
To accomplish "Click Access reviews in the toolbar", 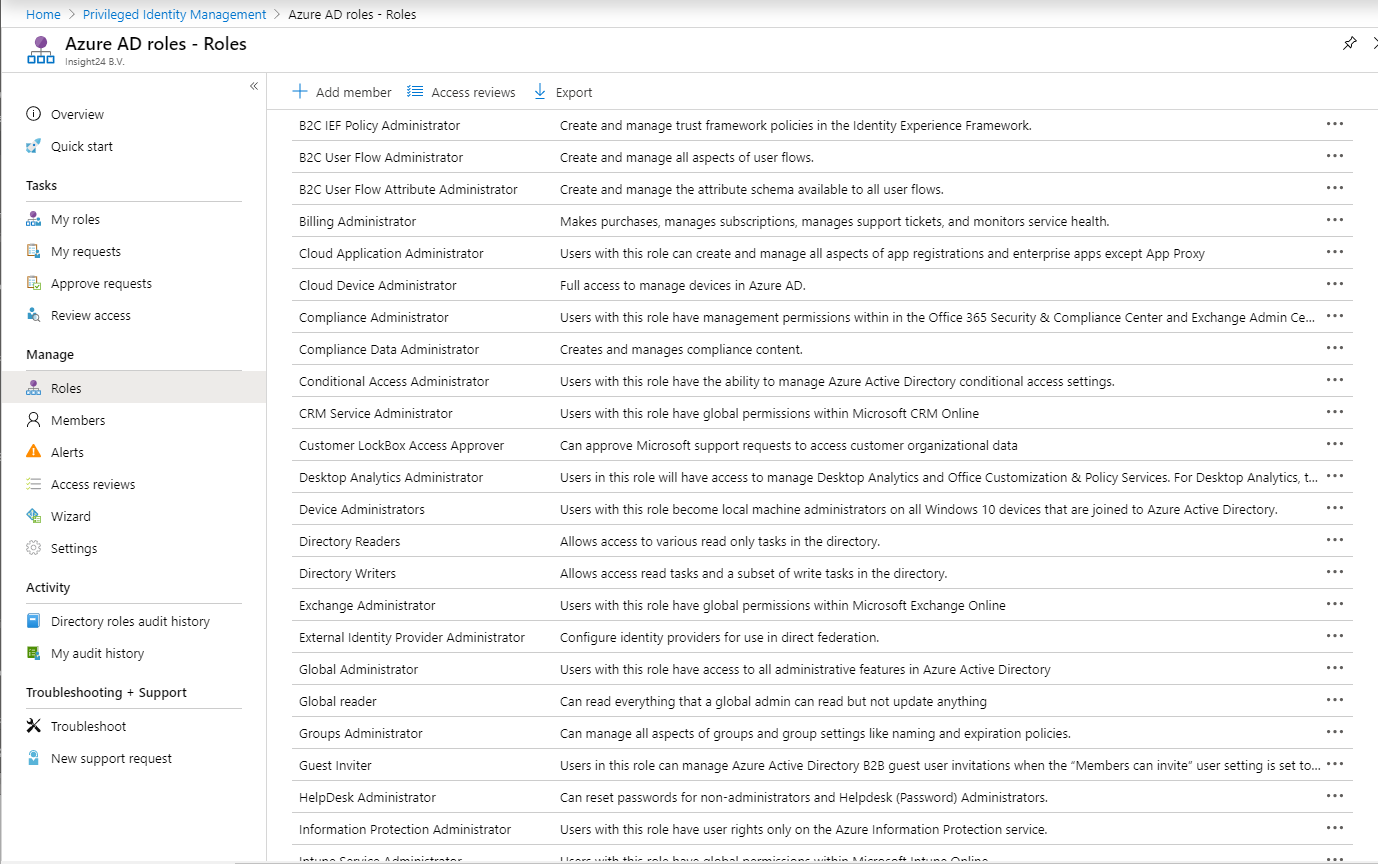I will point(461,92).
